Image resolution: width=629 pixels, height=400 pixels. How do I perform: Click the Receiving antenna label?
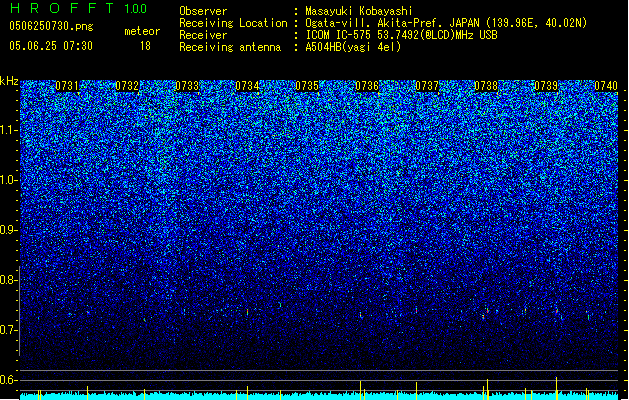tap(230, 47)
